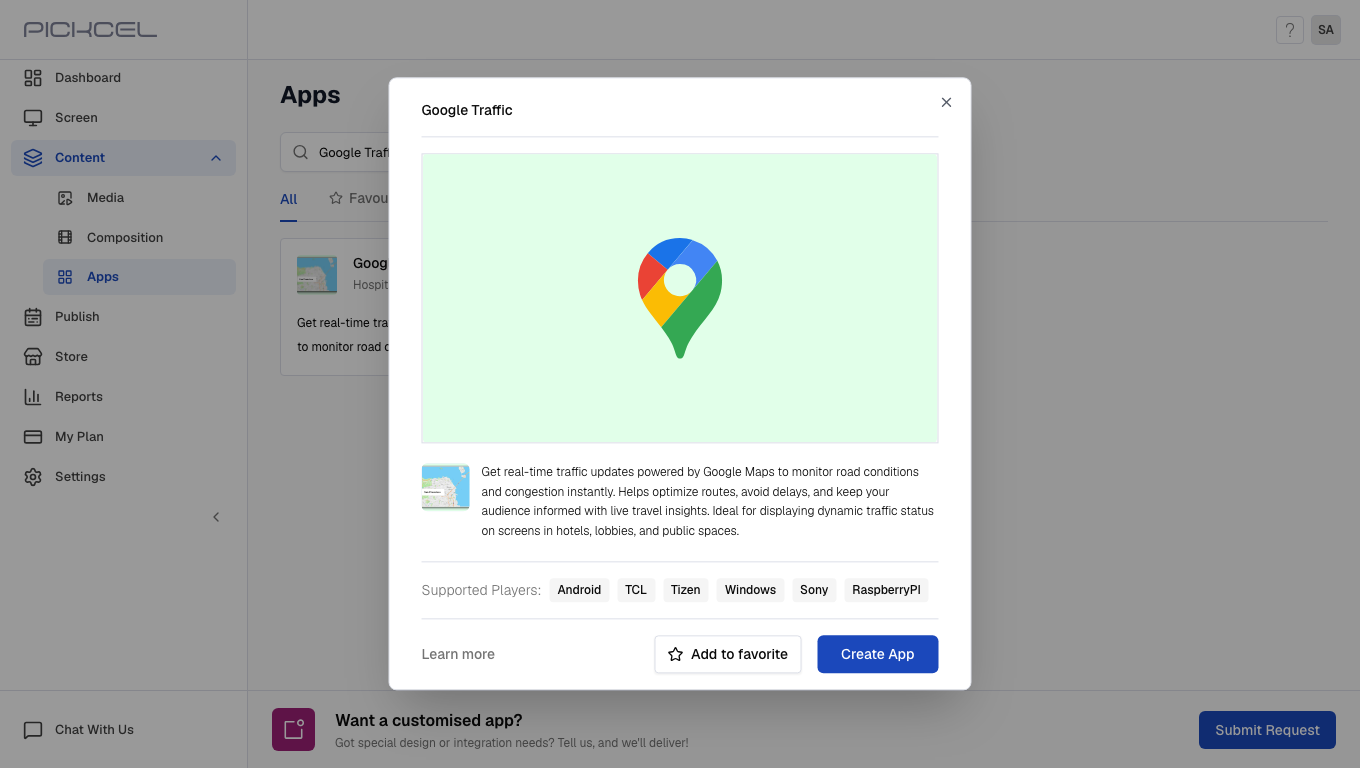Click the Apps grid icon
Screen dimensions: 1360x768
pos(65,277)
